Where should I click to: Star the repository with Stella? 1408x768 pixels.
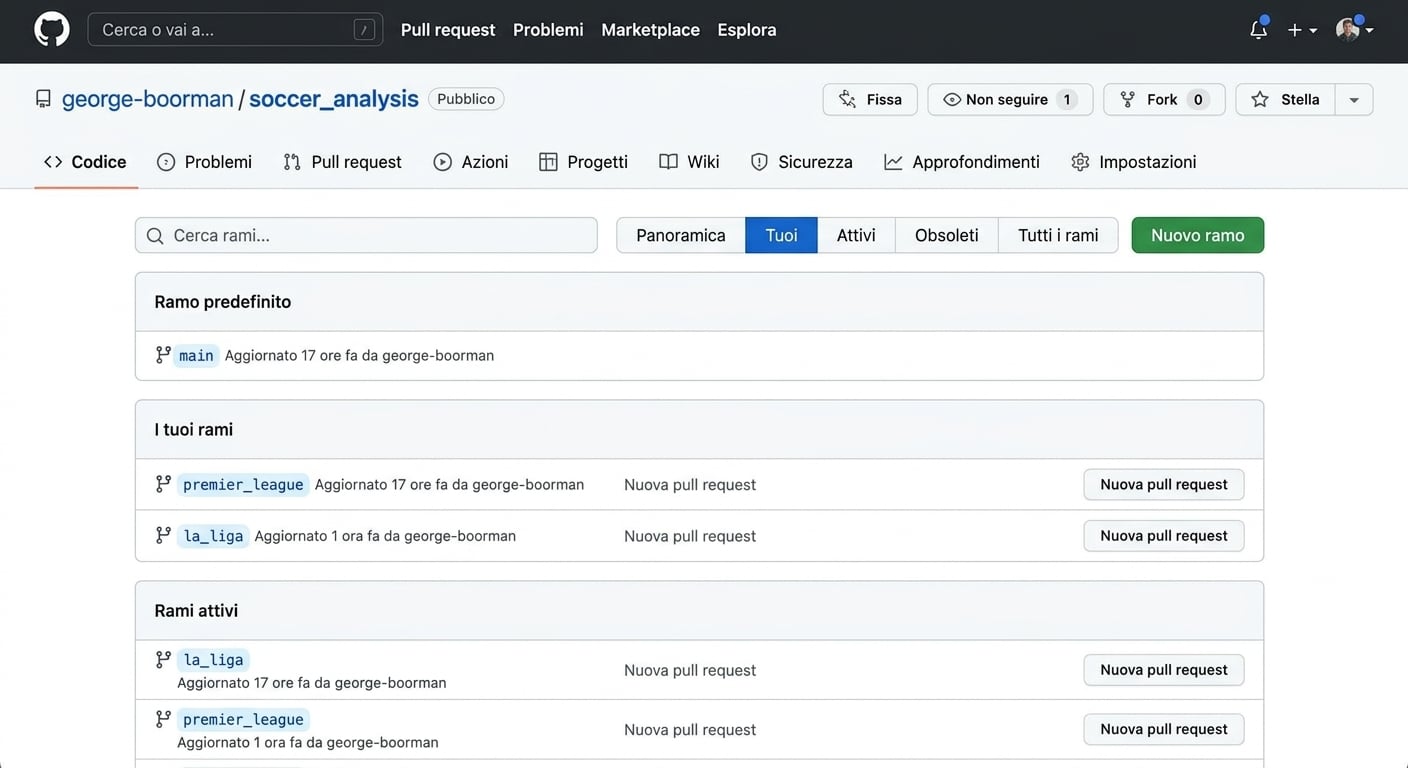[x=1286, y=99]
